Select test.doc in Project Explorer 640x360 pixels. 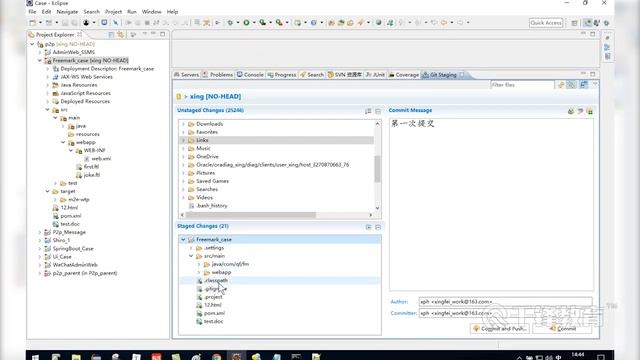[70, 224]
